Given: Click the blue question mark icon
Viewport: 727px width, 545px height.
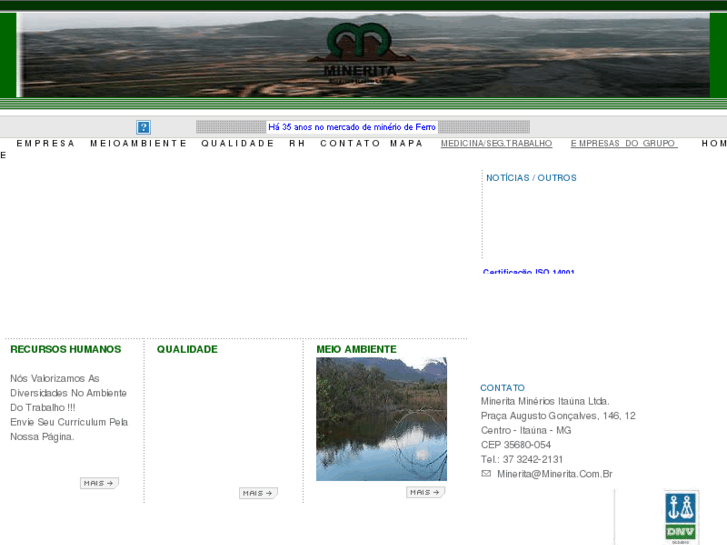Looking at the screenshot, I should 143,127.
